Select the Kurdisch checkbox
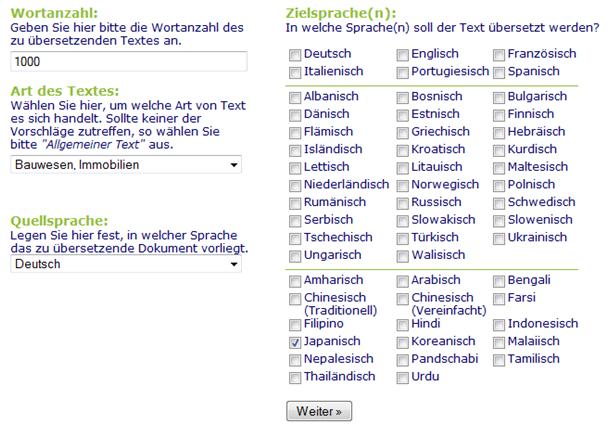 pyautogui.click(x=499, y=150)
